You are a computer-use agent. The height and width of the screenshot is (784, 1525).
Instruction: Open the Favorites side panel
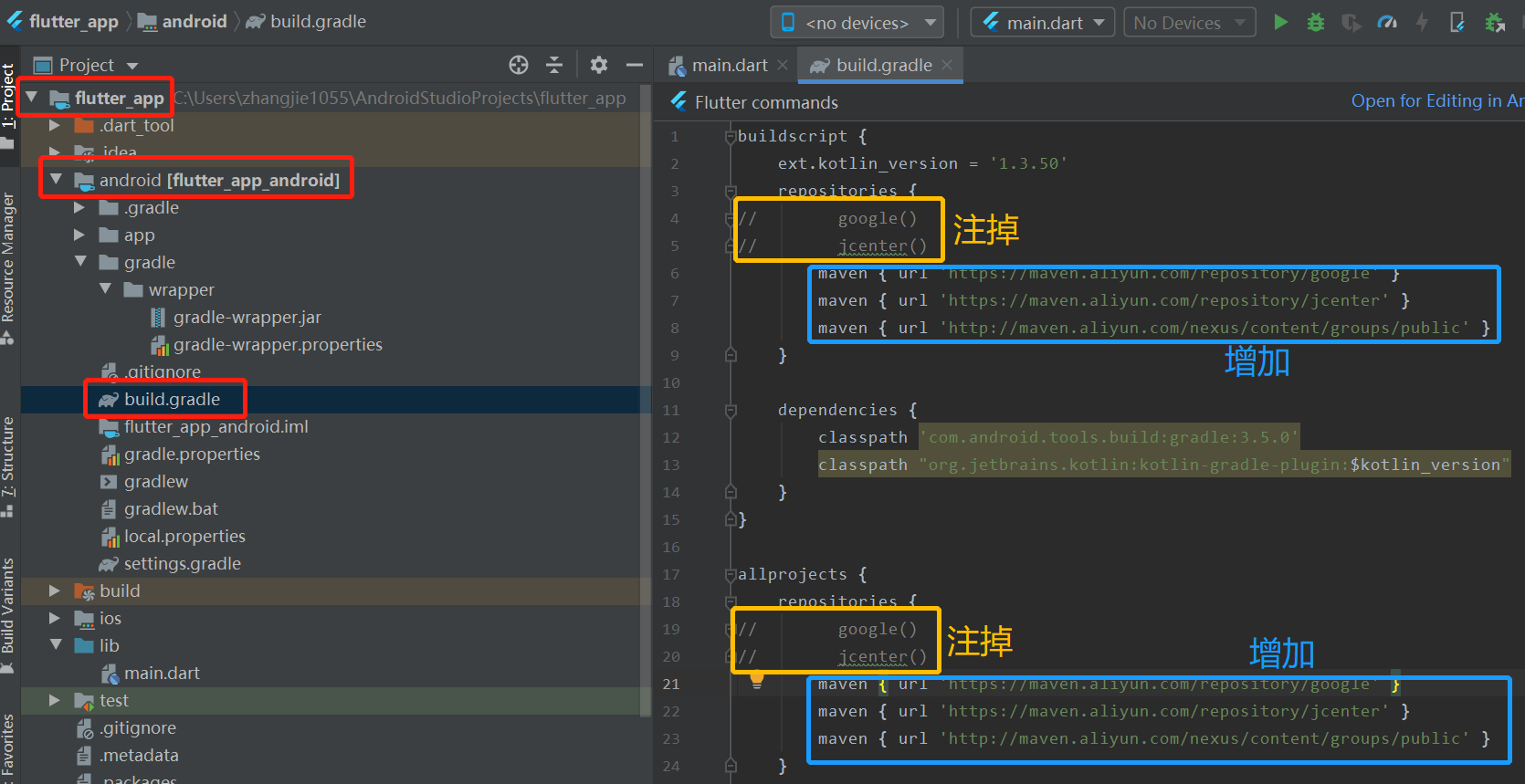[x=8, y=747]
